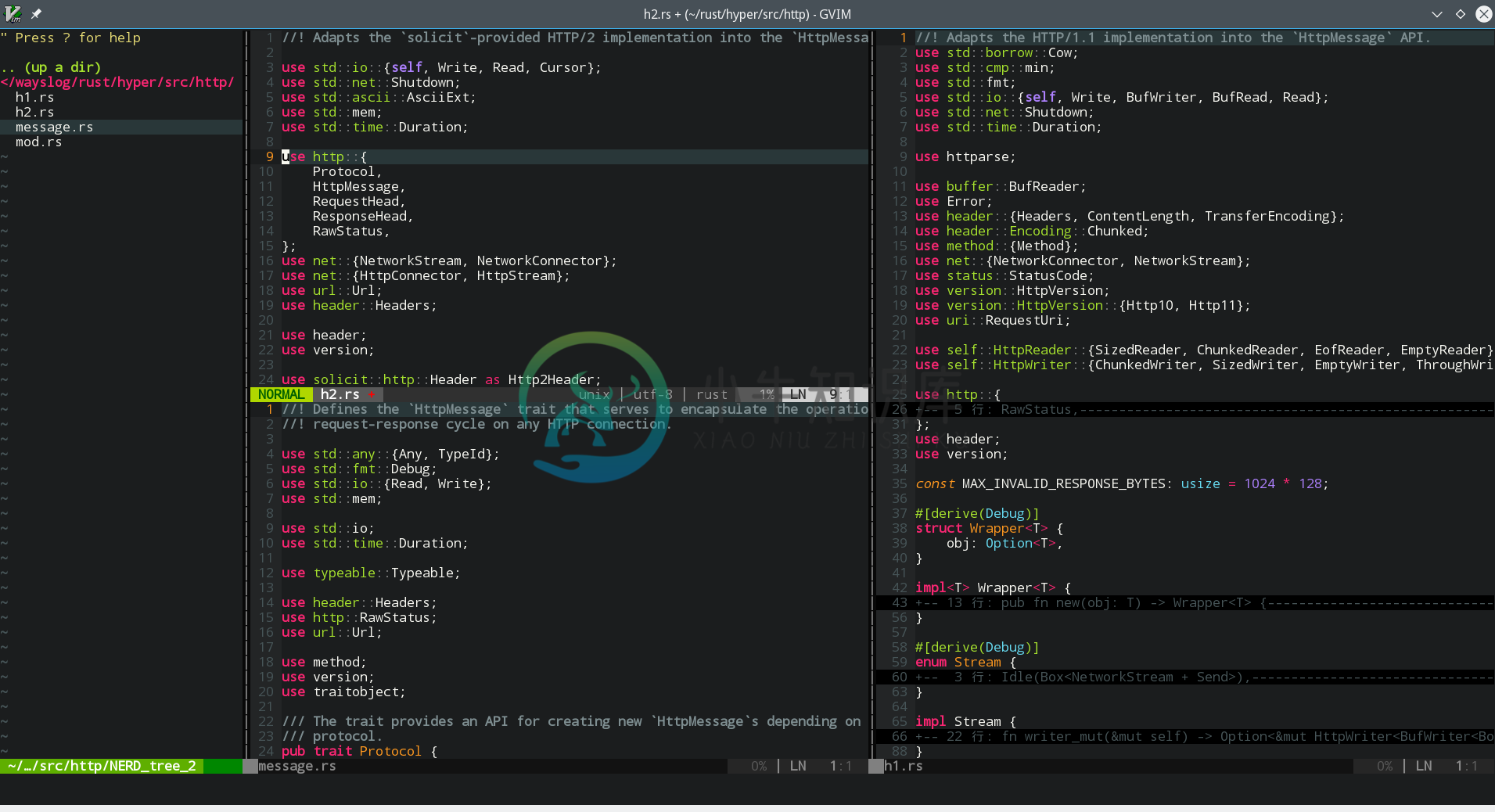The image size is (1495, 812).
Task: Click 'utf-8' encoding in h2.rs status line
Action: 653,394
